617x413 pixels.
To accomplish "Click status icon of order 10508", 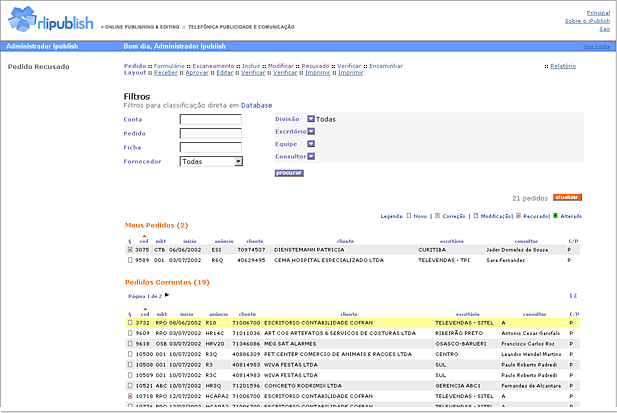I will [x=130, y=365].
